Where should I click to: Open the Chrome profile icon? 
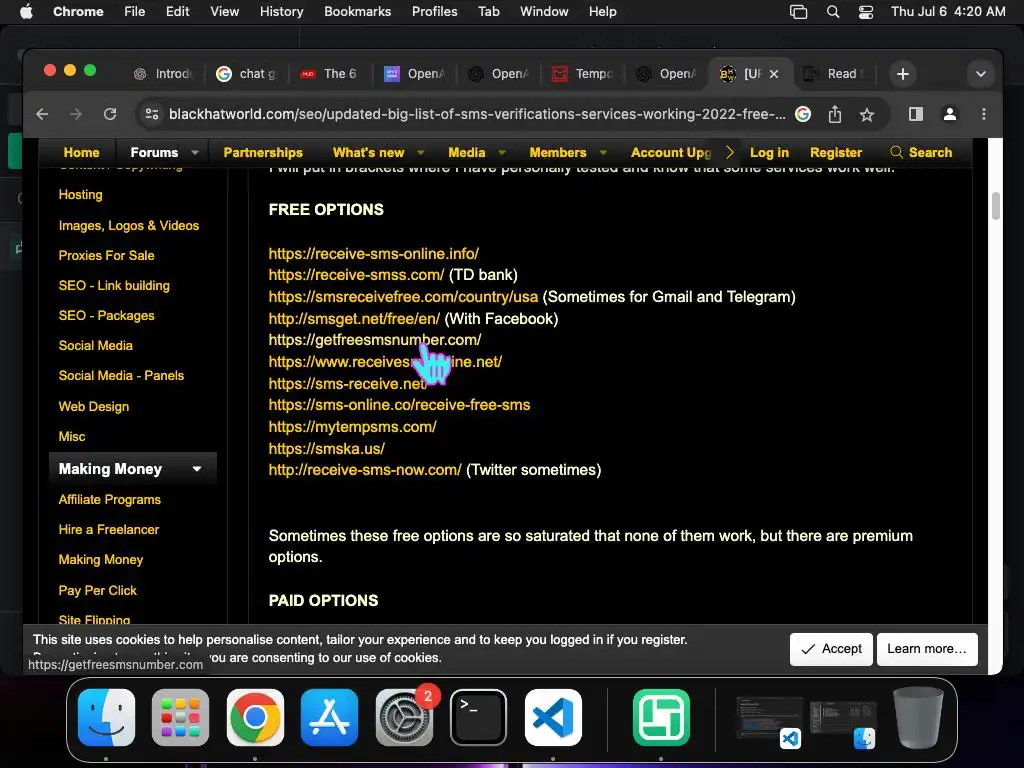click(950, 114)
